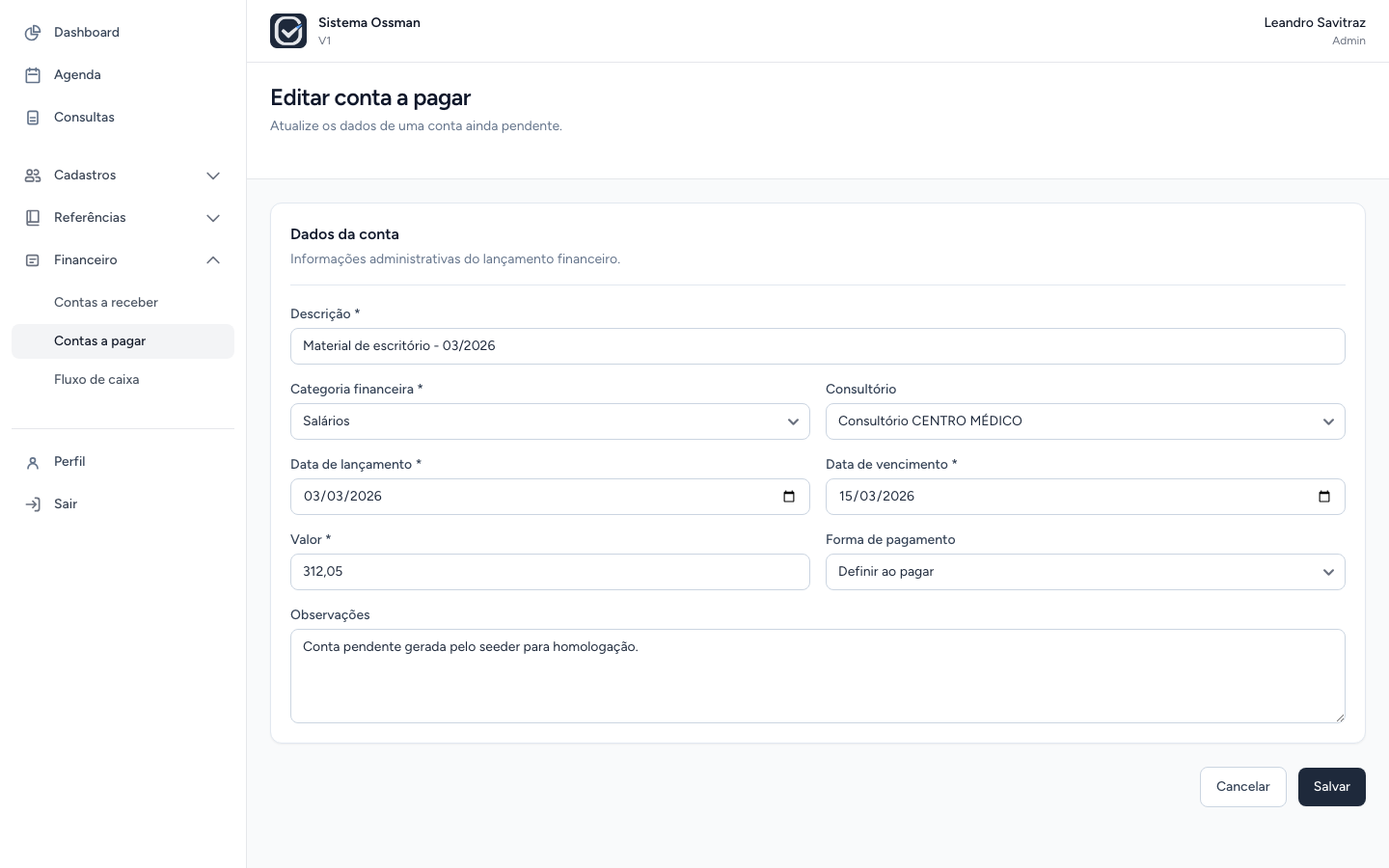The width and height of the screenshot is (1389, 868).
Task: Click the Consultas document icon
Action: pyautogui.click(x=33, y=118)
